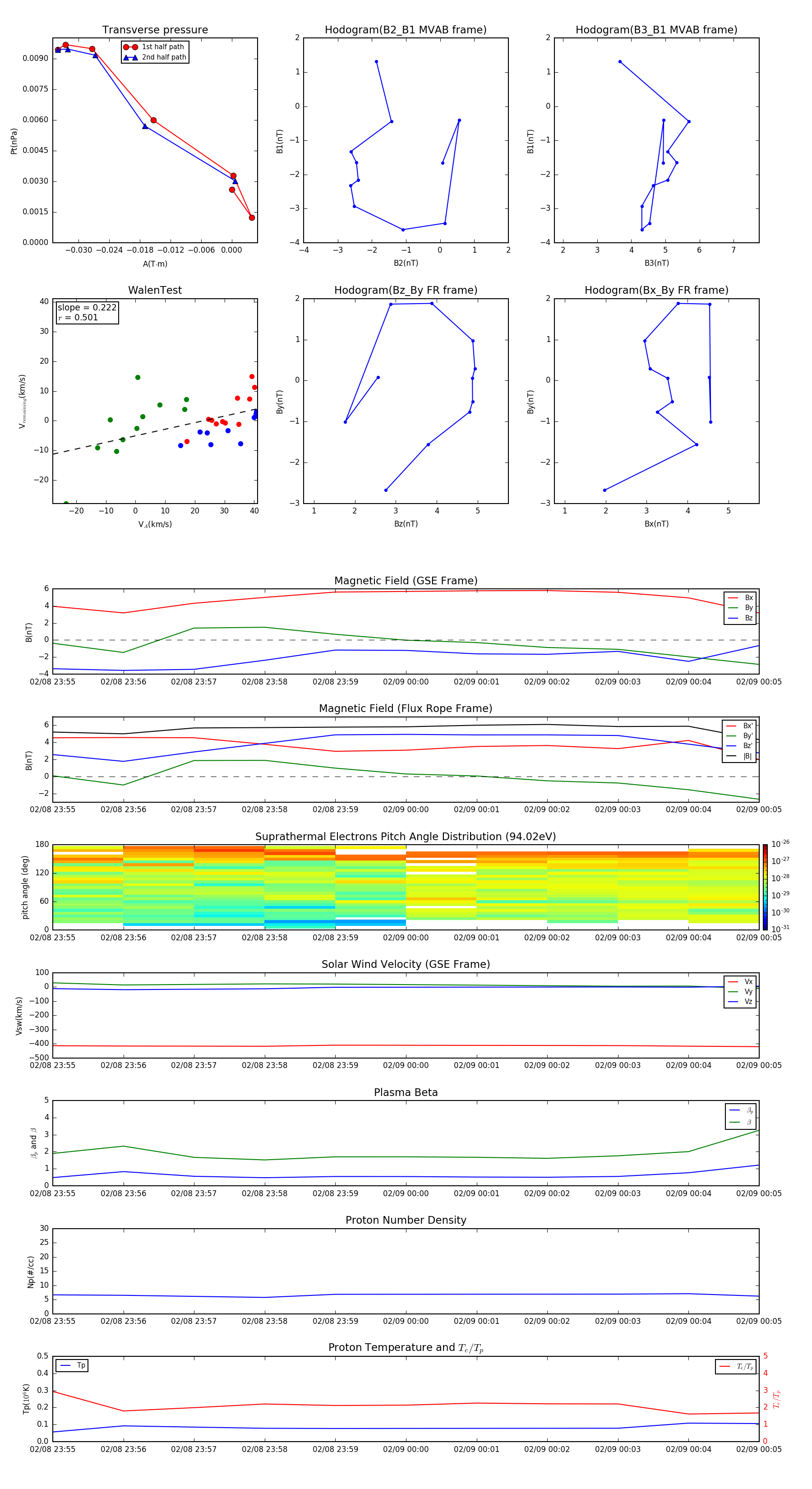The image size is (812, 1489).
Task: Select the "Bz'" flux rope legend entry
Action: point(740,746)
